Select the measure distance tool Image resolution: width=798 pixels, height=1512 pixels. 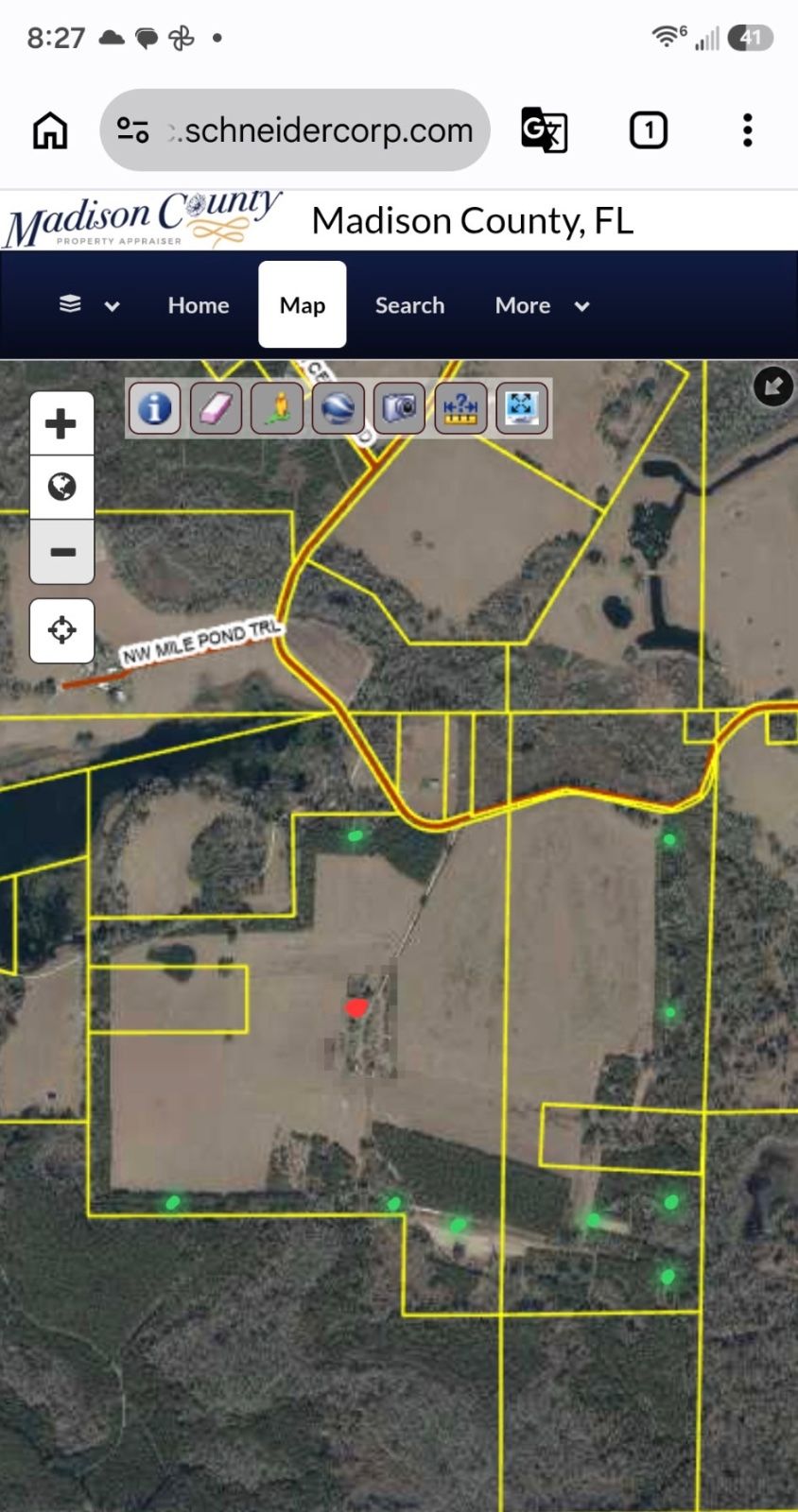click(x=460, y=408)
